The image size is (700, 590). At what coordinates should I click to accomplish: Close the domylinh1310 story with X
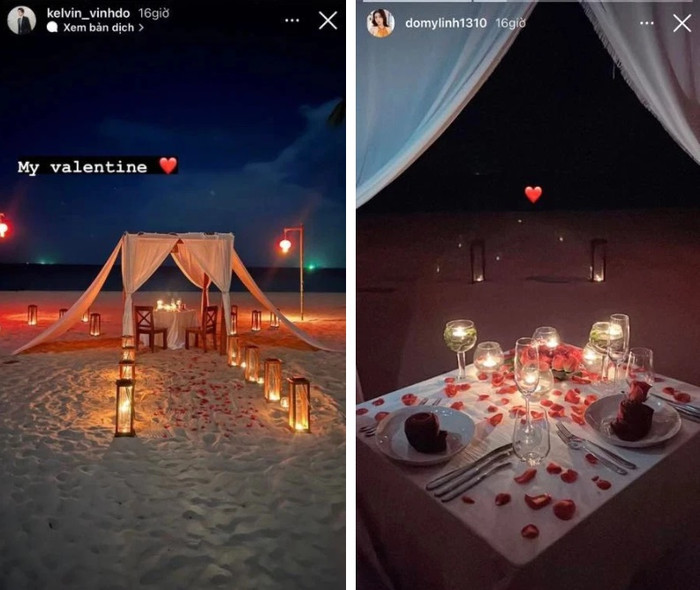coord(682,23)
